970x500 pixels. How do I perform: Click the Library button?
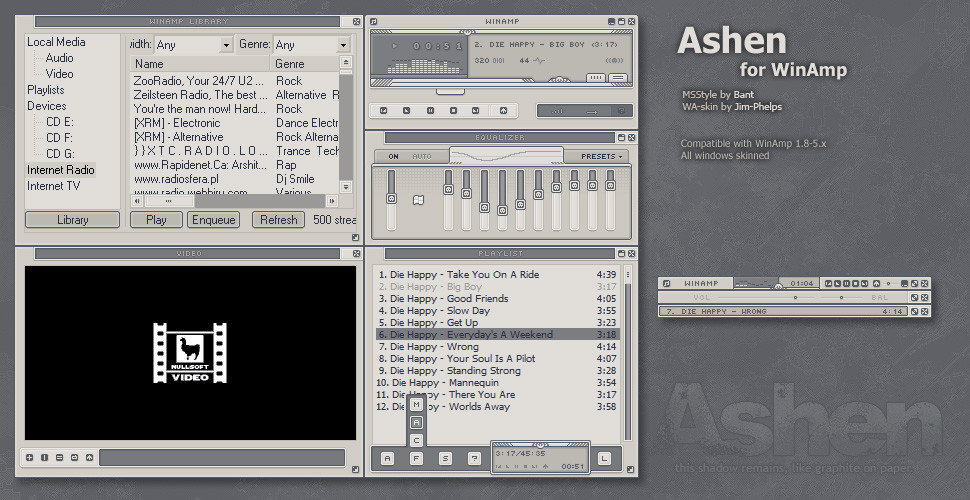point(72,220)
